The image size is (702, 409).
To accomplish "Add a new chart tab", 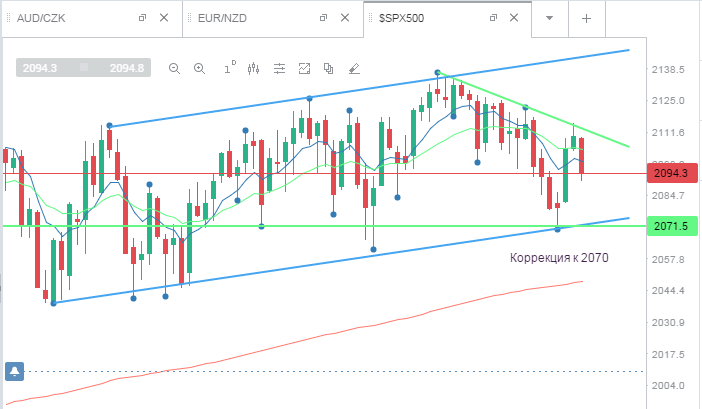I will click(x=586, y=18).
